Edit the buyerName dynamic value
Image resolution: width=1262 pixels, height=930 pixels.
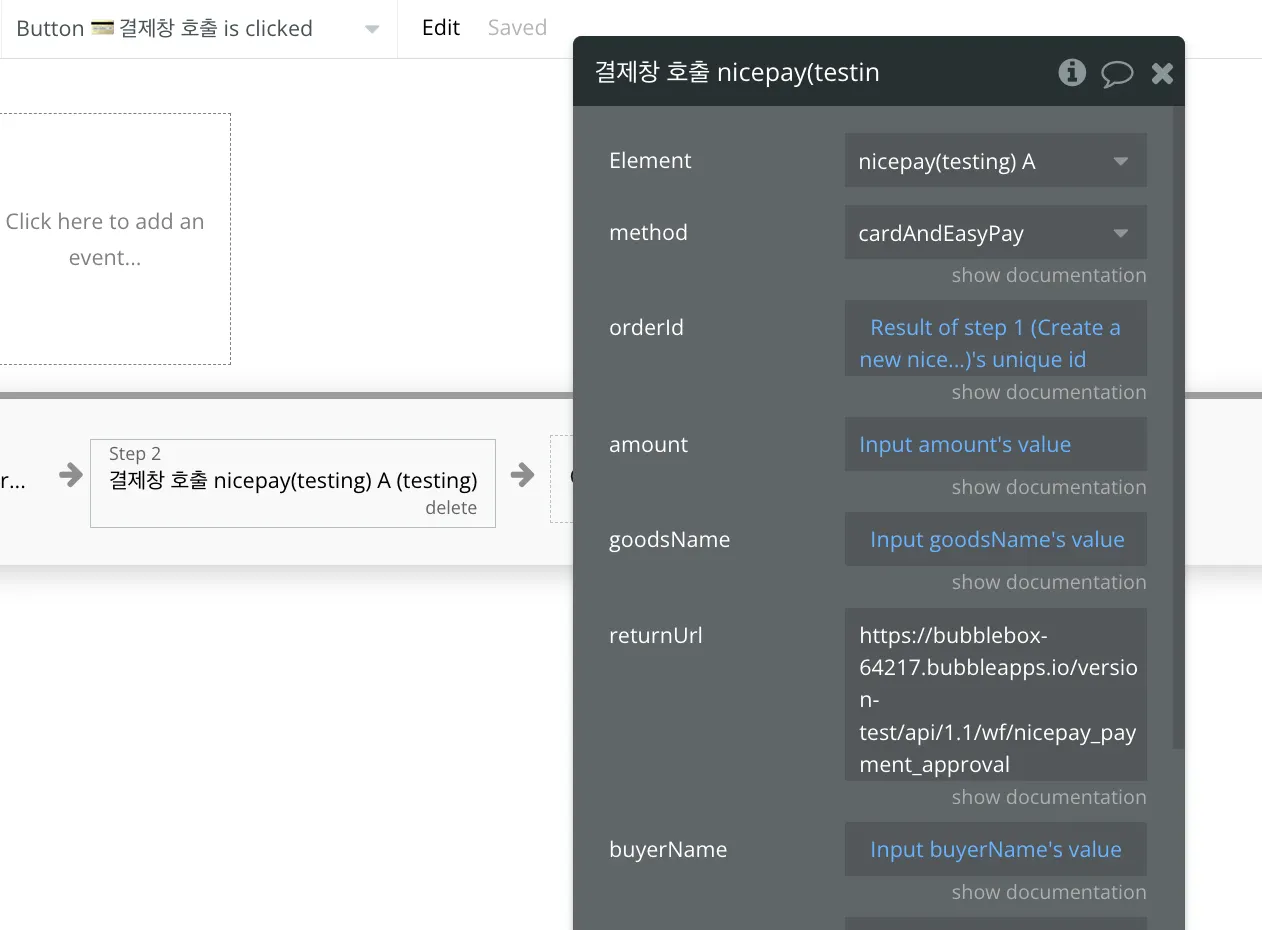(995, 850)
